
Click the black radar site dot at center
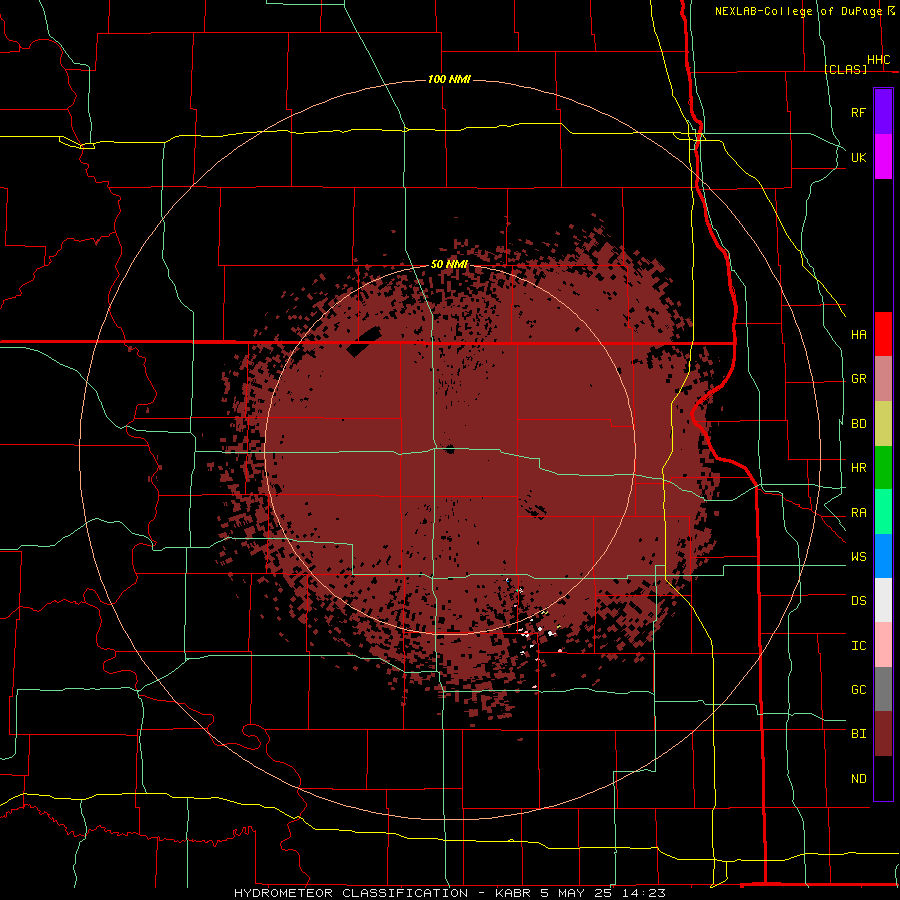pyautogui.click(x=449, y=449)
